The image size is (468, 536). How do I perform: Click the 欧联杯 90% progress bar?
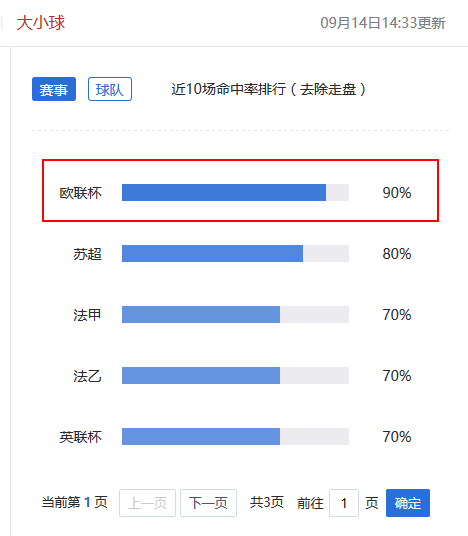(235, 192)
